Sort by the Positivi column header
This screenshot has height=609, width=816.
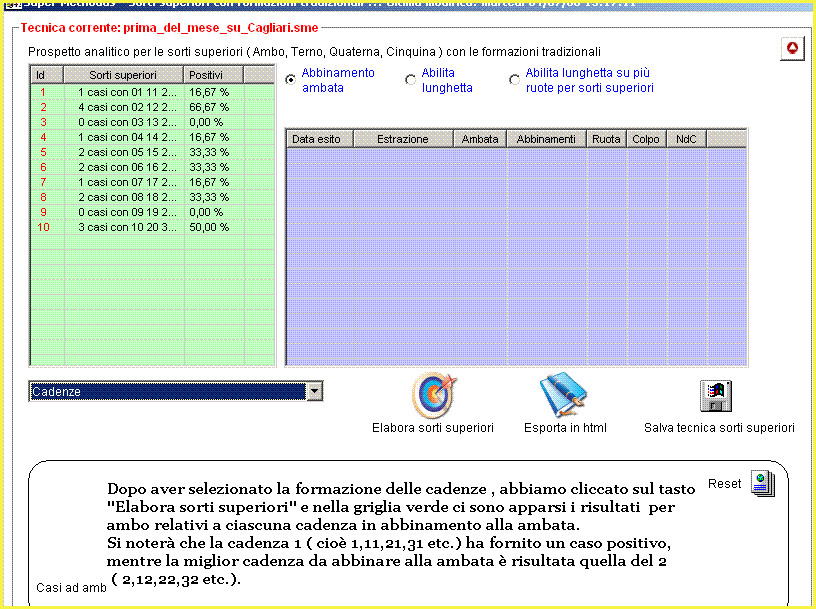pyautogui.click(x=213, y=75)
